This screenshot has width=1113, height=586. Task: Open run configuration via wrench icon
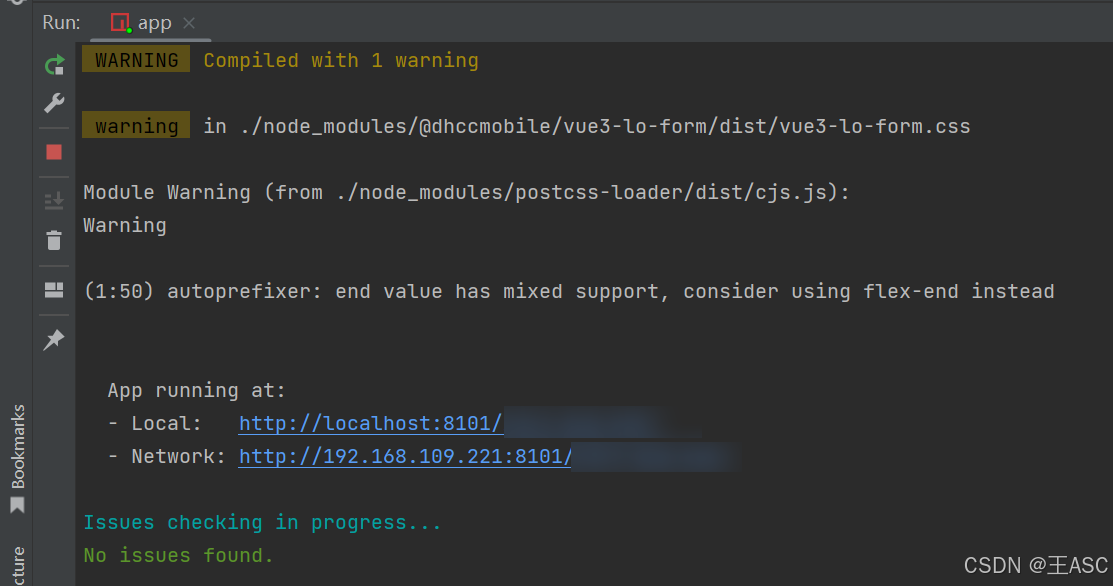coord(54,102)
